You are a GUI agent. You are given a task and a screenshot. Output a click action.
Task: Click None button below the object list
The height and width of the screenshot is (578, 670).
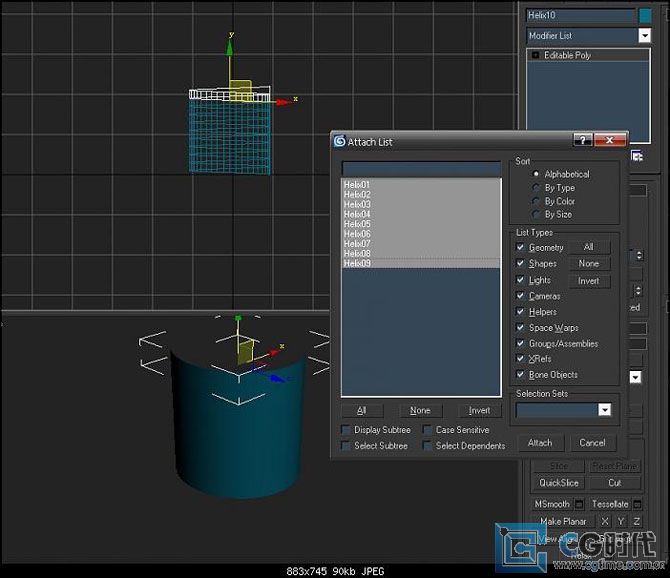tap(420, 411)
